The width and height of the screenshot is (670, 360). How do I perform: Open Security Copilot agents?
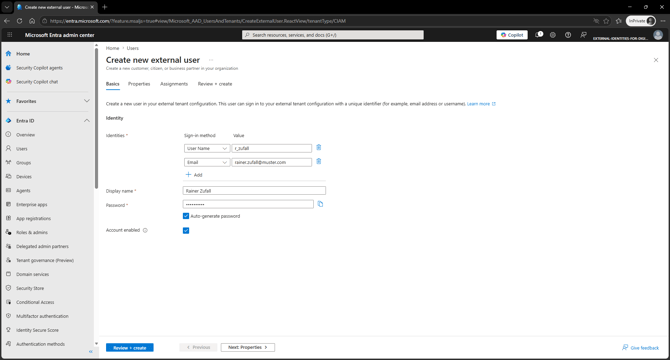(x=39, y=68)
